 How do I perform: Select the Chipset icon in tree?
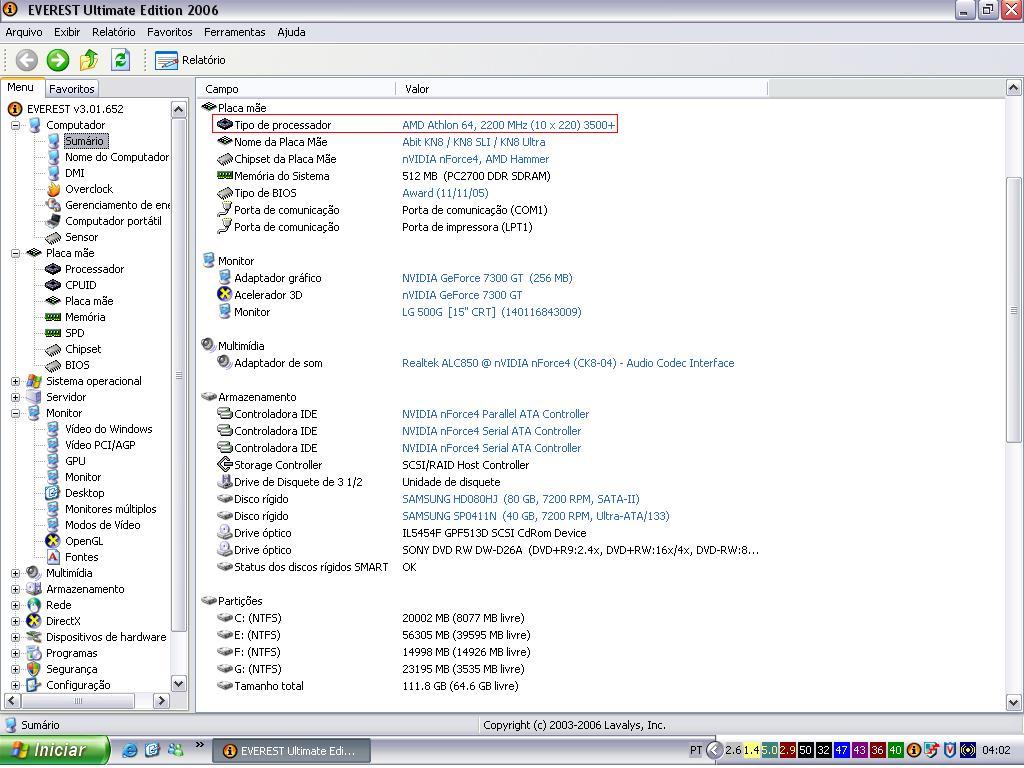pos(54,349)
